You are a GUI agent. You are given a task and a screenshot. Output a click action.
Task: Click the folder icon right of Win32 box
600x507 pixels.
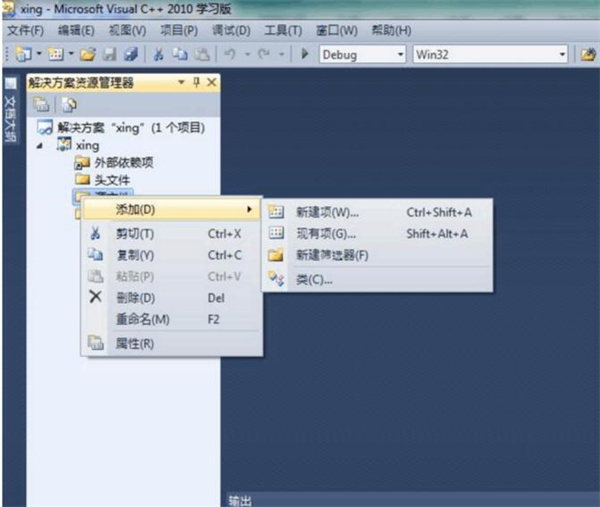point(588,54)
